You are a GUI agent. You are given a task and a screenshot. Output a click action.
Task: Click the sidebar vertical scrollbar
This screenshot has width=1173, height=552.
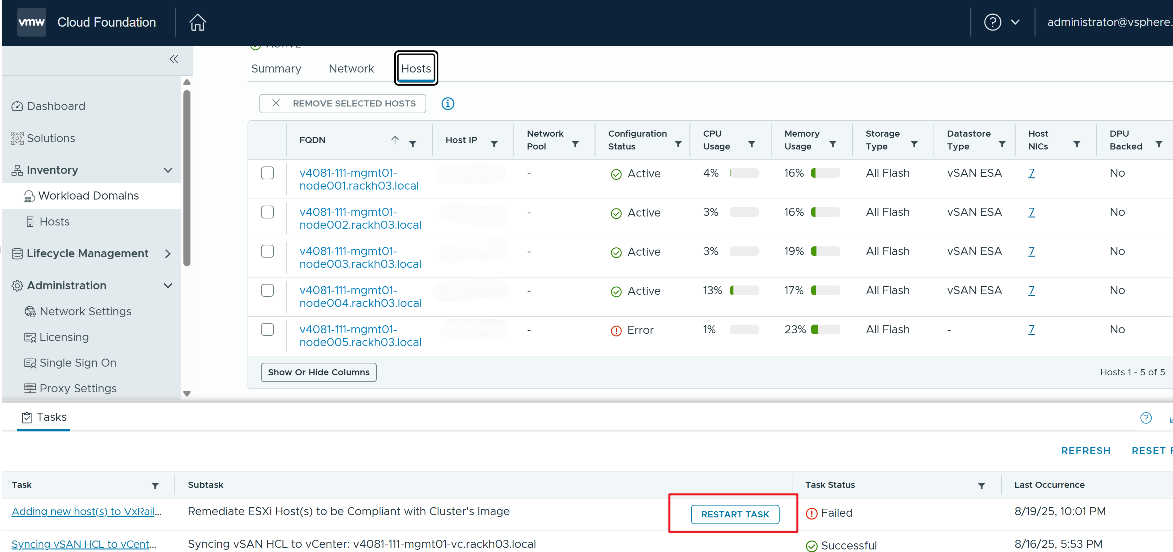point(186,180)
